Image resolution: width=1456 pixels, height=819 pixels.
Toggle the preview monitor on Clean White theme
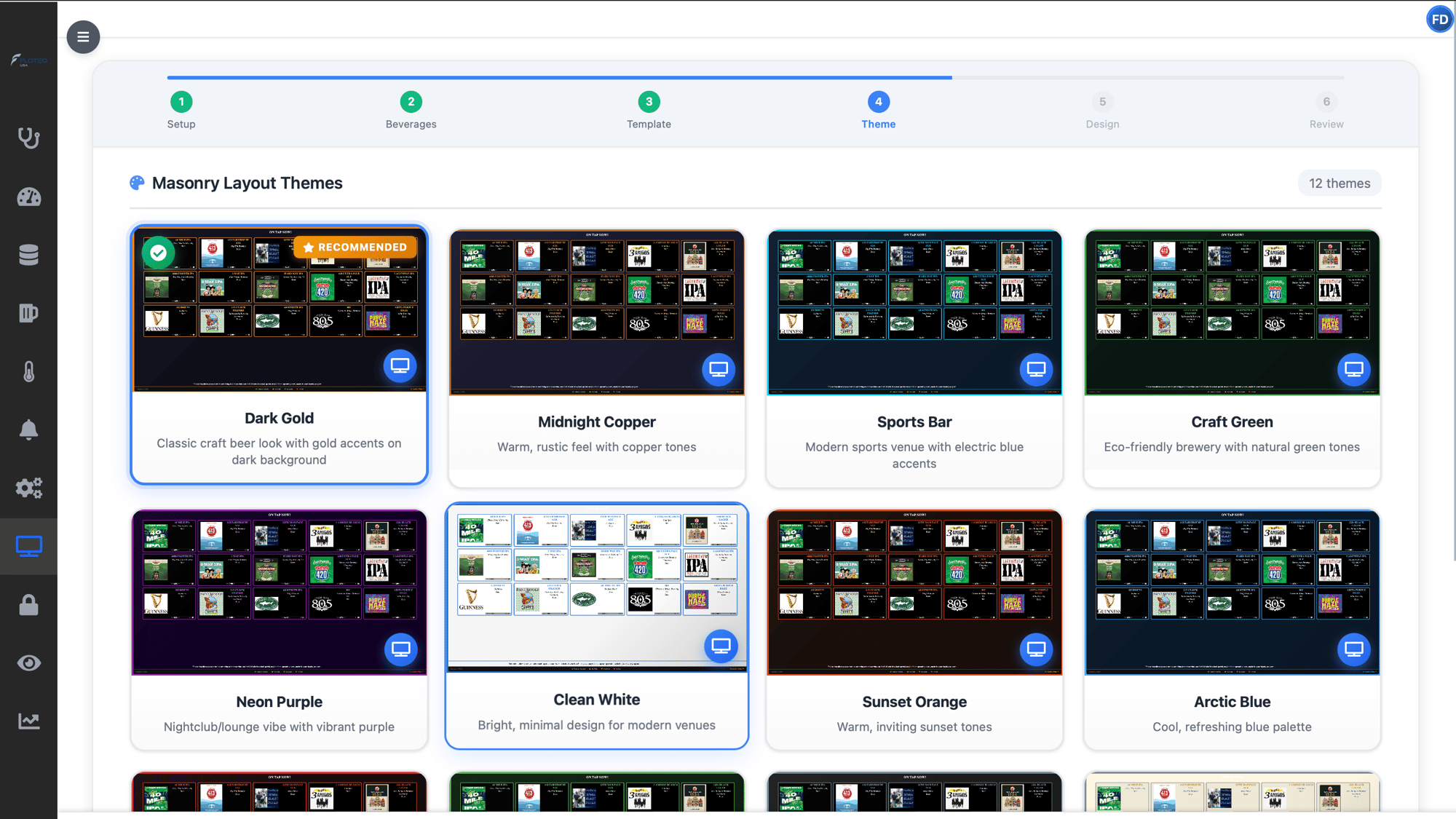[719, 646]
